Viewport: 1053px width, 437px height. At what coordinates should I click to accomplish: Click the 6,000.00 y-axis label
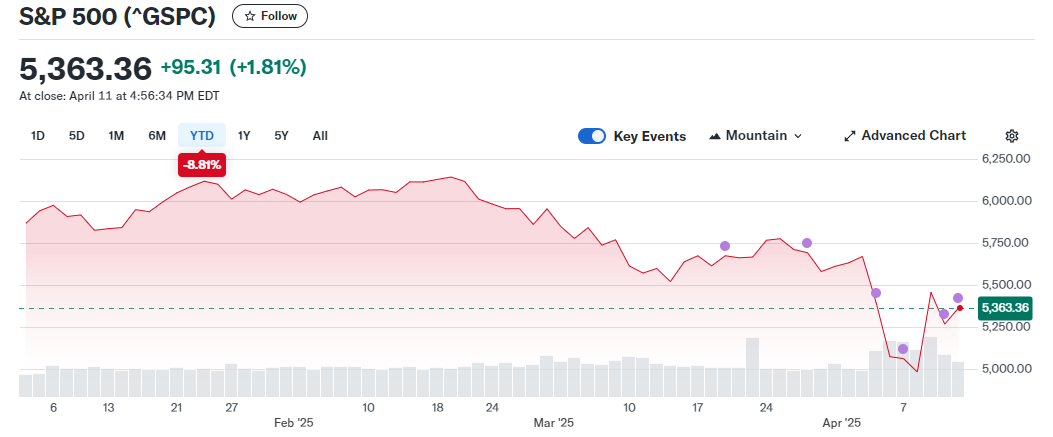click(x=1005, y=201)
